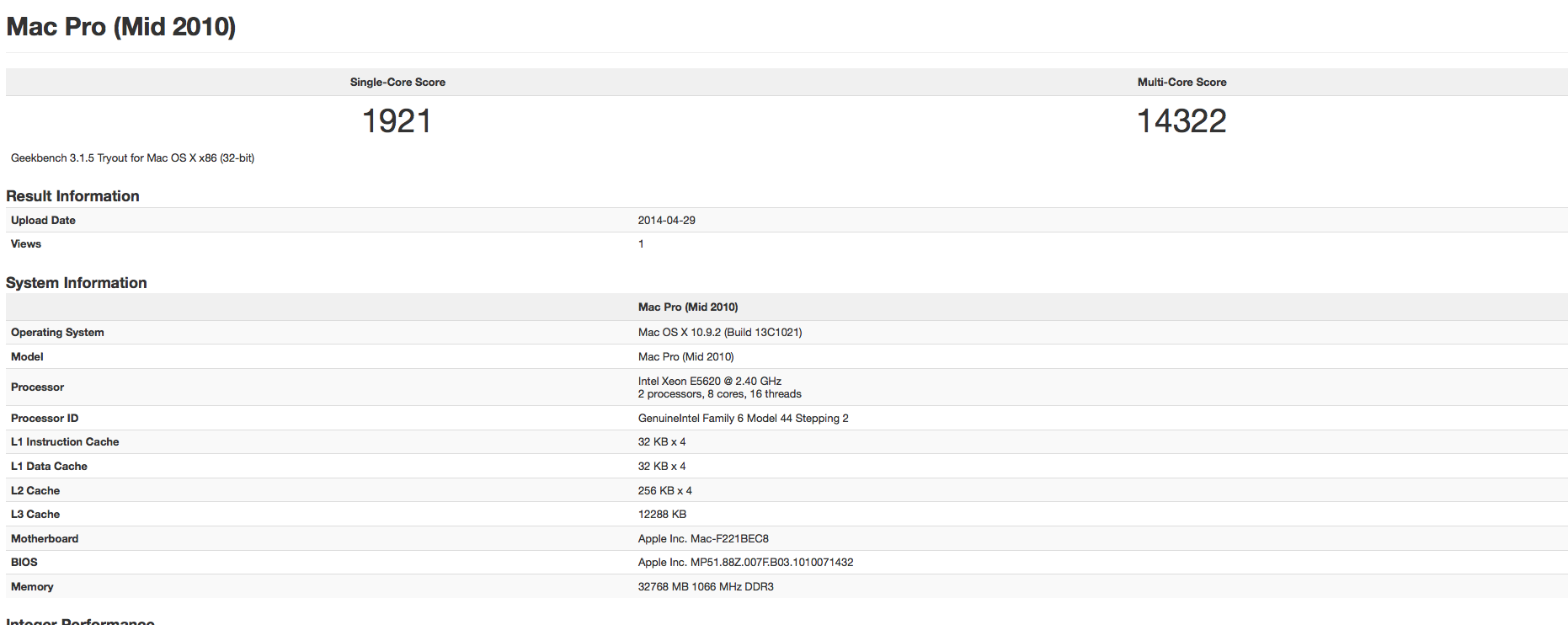This screenshot has height=625, width=1568.
Task: Select 'Intel Xeon E5620 @ 2.40 GHz' text
Action: (710, 382)
